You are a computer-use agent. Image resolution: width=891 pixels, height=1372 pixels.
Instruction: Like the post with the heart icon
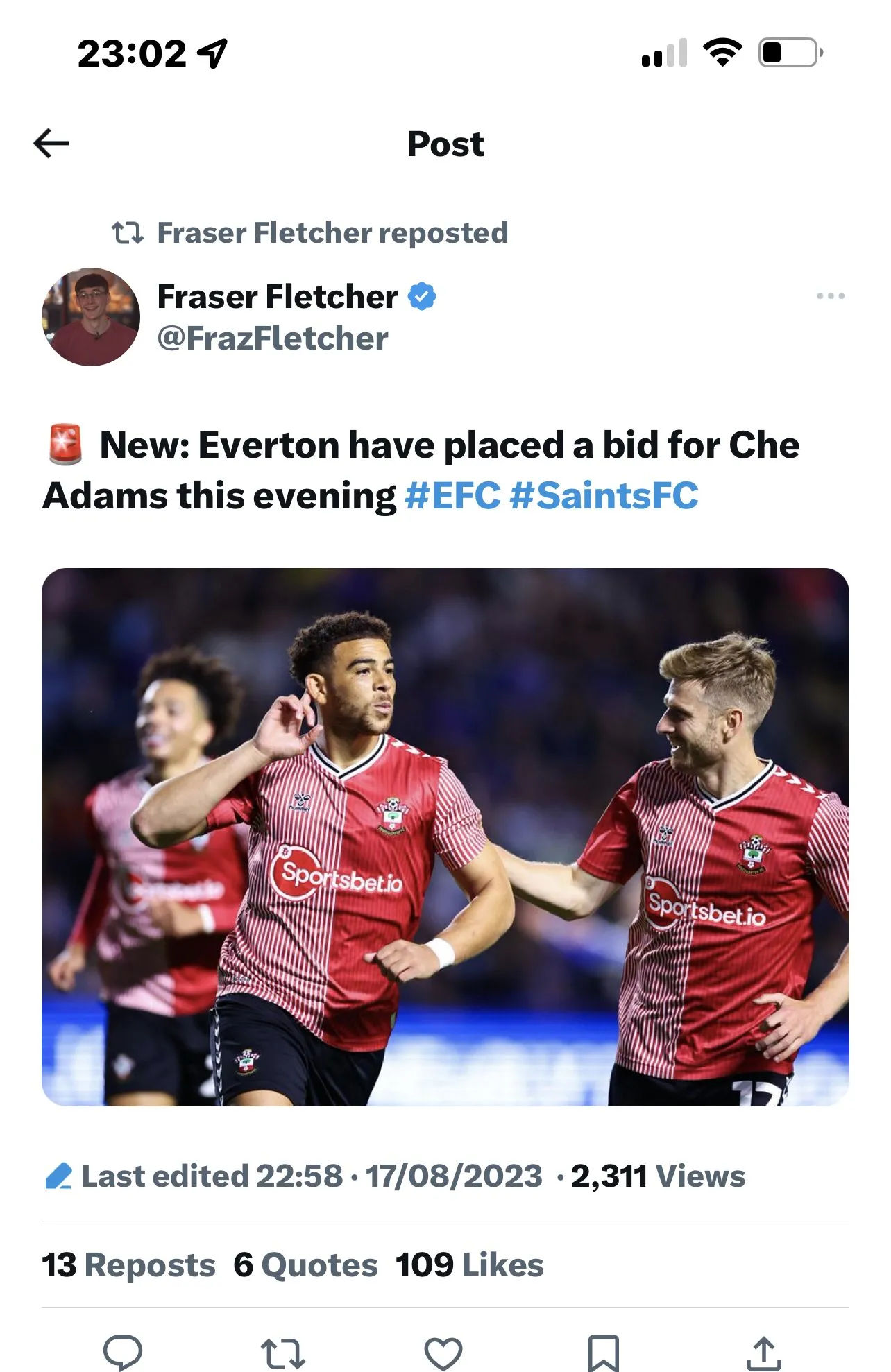coord(443,1352)
